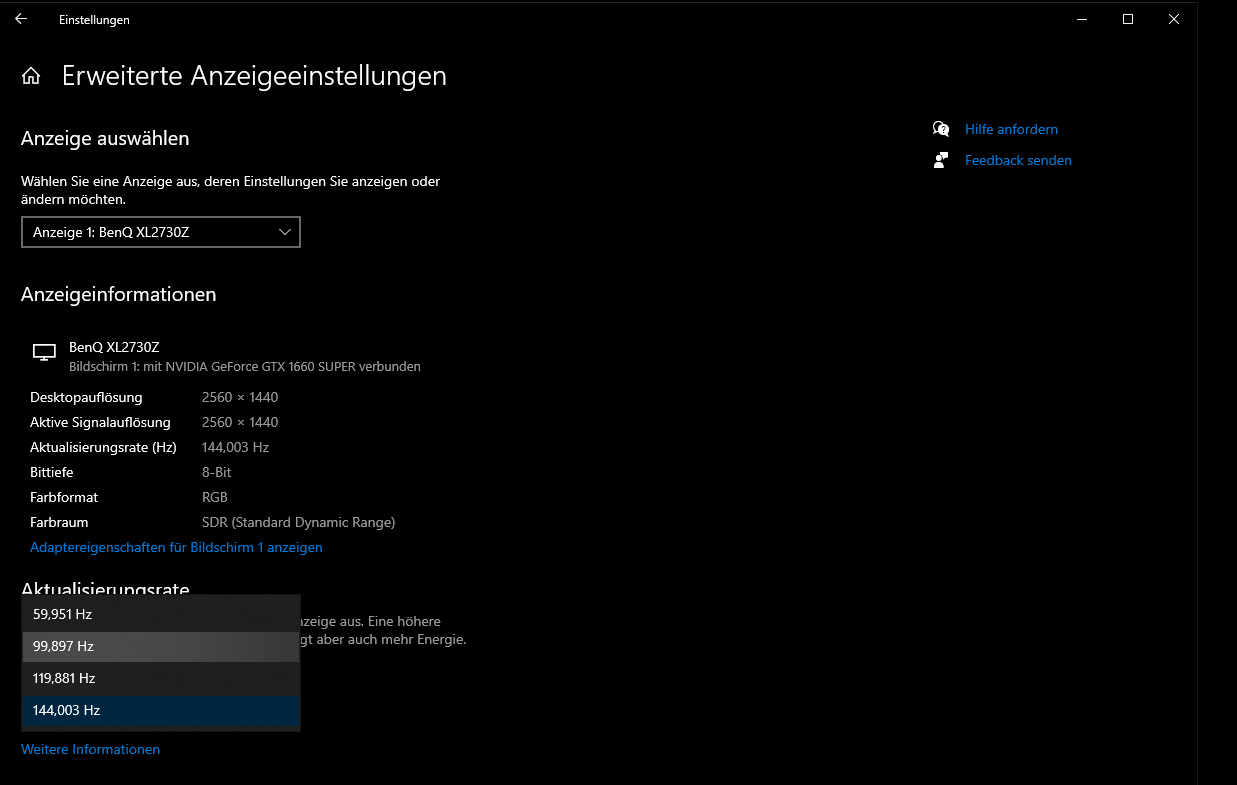Select 99,897 Hz refresh rate
The height and width of the screenshot is (785, 1237).
click(x=161, y=646)
